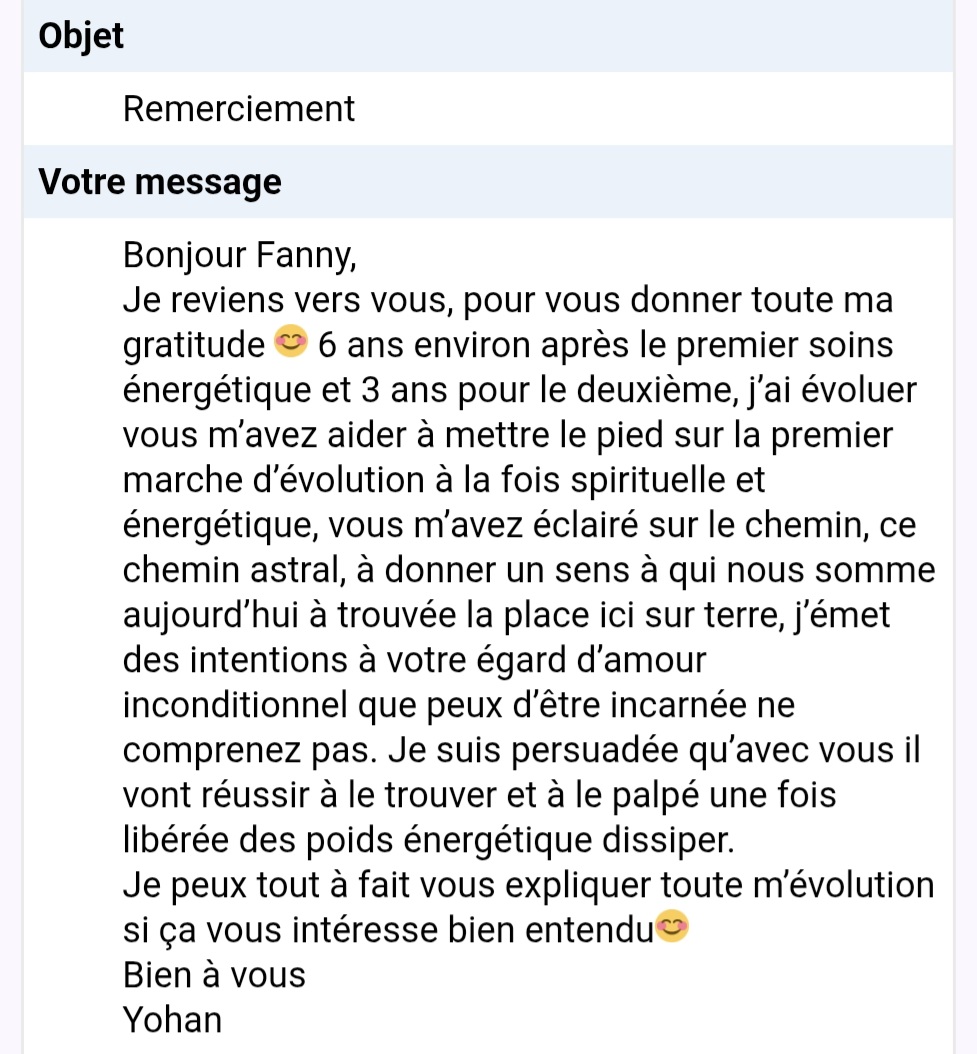This screenshot has height=1054, width=977.
Task: Click the word "inconditionnel" in the message
Action: click(x=236, y=706)
